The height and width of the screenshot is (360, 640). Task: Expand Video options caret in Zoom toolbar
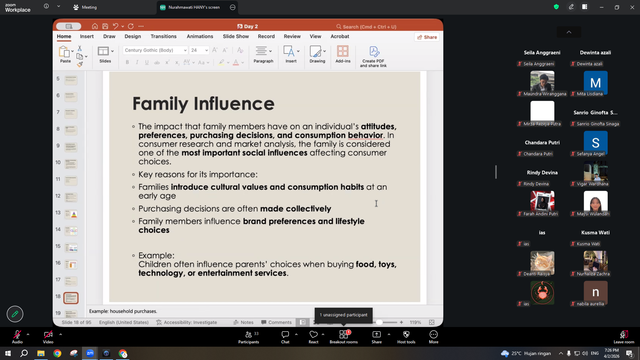(x=60, y=334)
